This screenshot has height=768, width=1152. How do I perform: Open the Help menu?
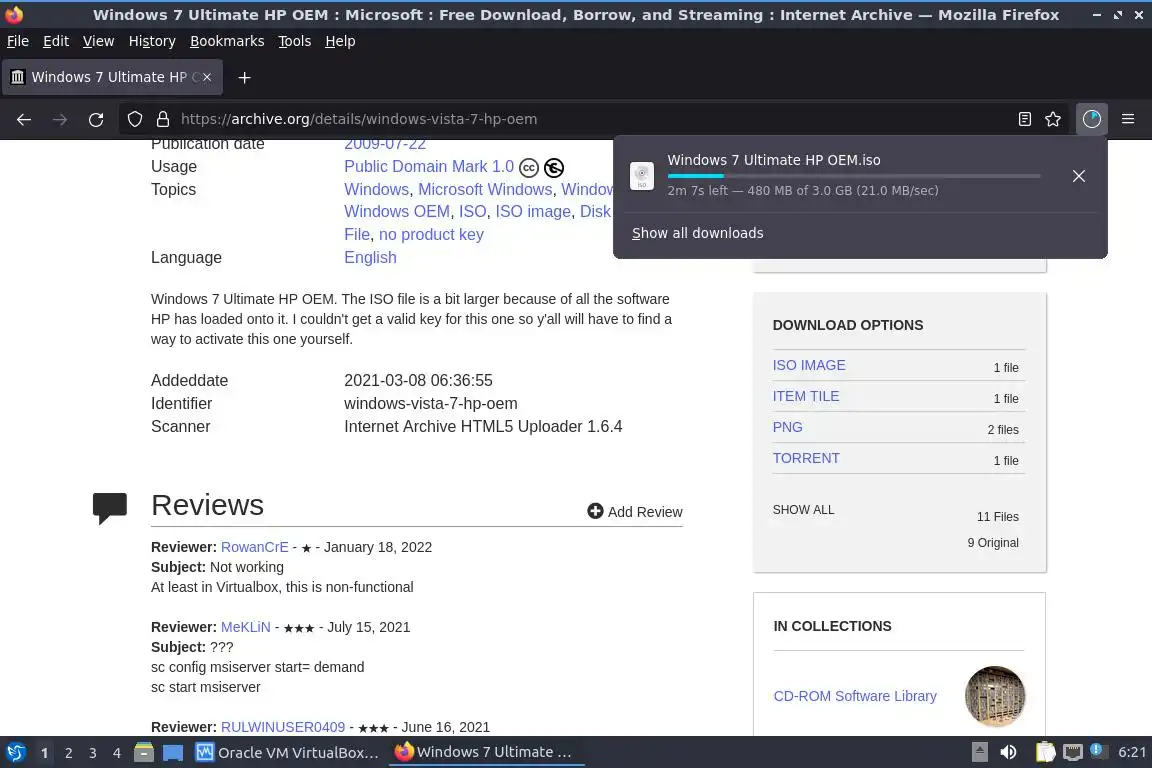pos(340,41)
